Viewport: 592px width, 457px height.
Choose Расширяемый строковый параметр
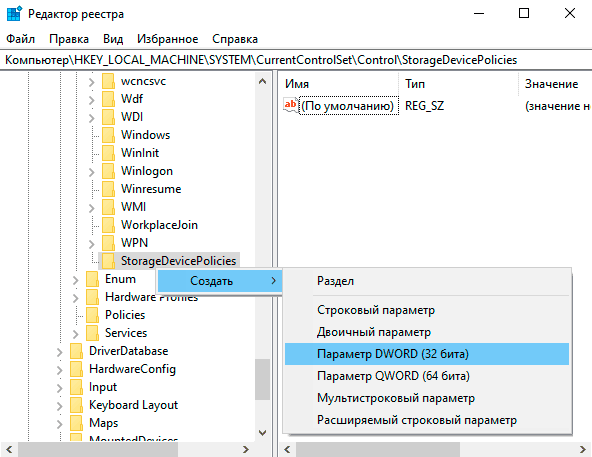[x=427, y=420]
